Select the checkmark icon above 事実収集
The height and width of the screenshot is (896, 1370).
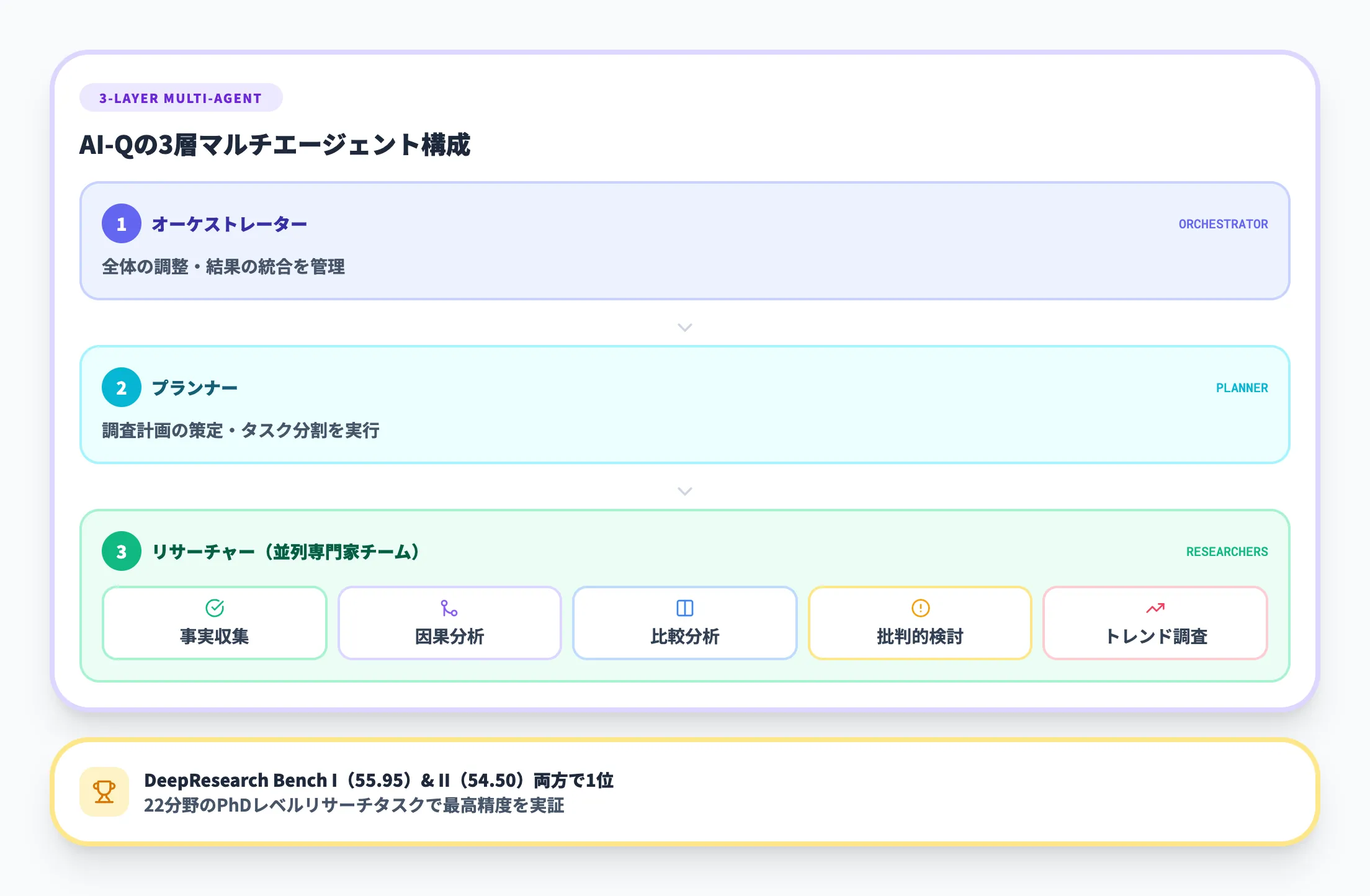[214, 608]
